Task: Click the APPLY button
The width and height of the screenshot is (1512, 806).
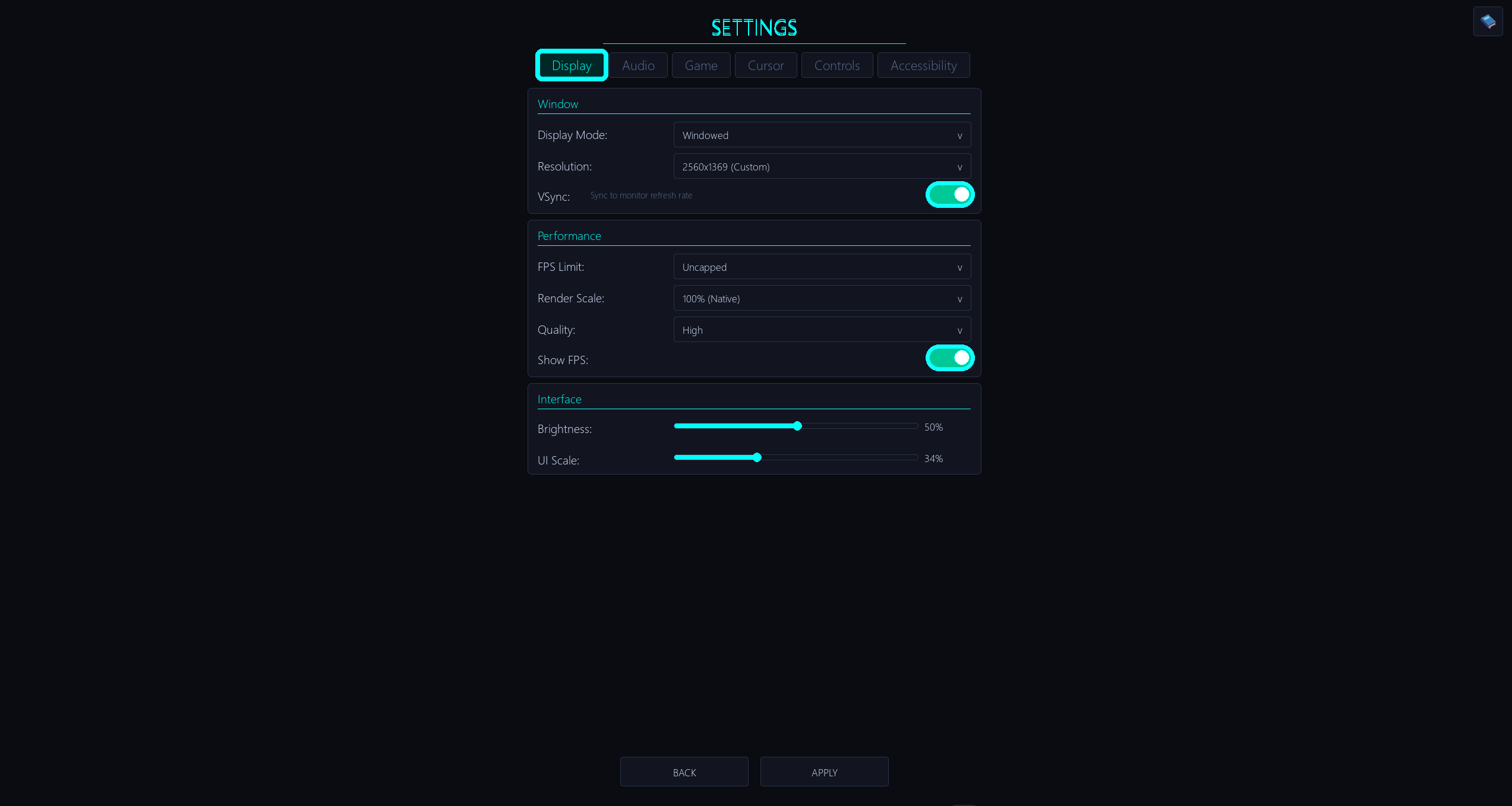Action: pyautogui.click(x=824, y=772)
